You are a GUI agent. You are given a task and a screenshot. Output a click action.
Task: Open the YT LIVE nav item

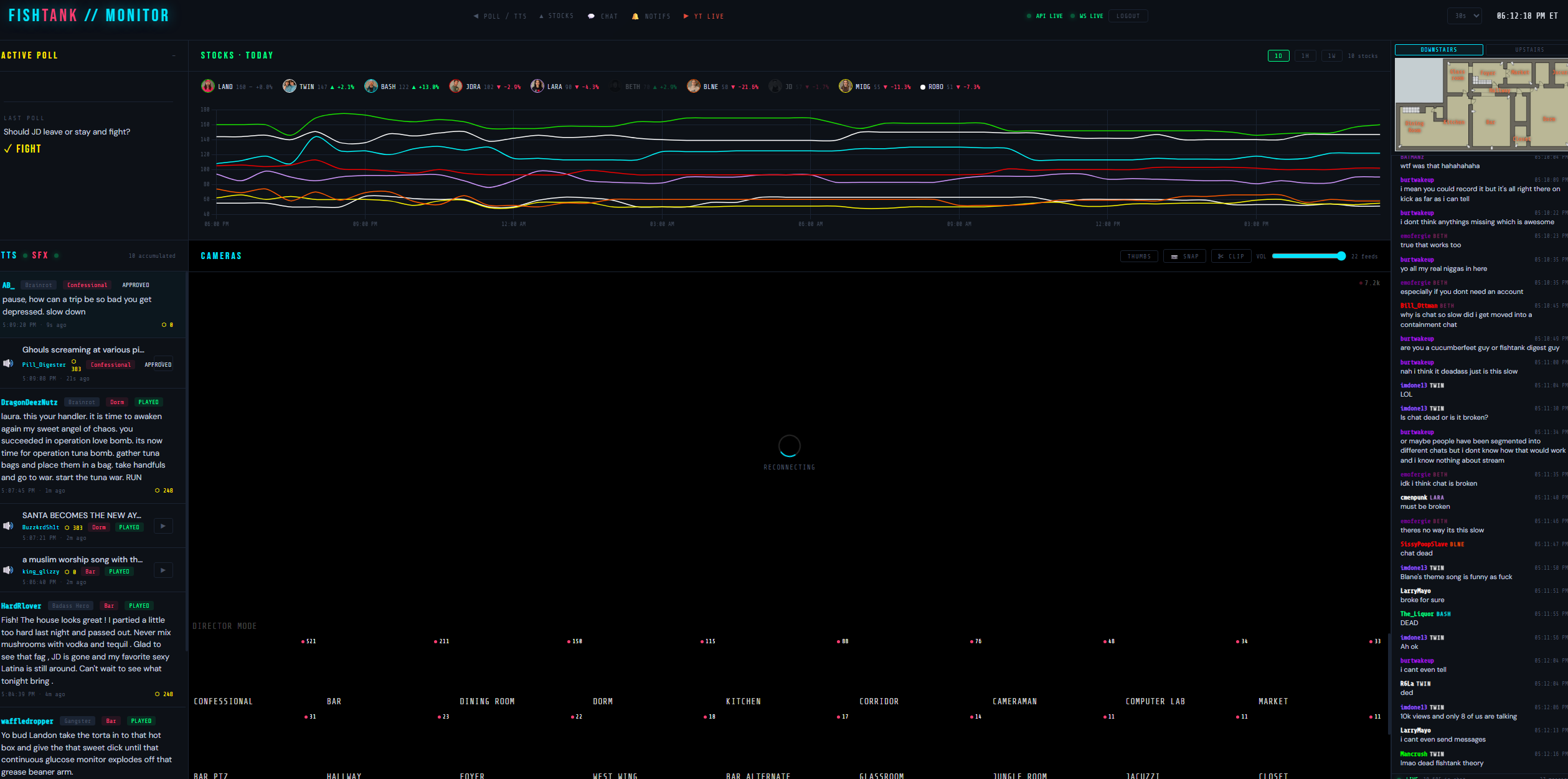coord(704,16)
